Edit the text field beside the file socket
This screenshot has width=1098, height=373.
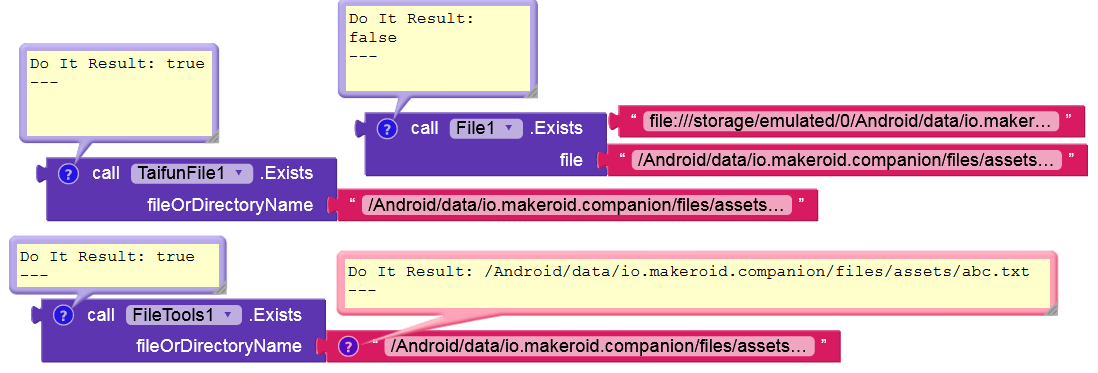coord(846,160)
